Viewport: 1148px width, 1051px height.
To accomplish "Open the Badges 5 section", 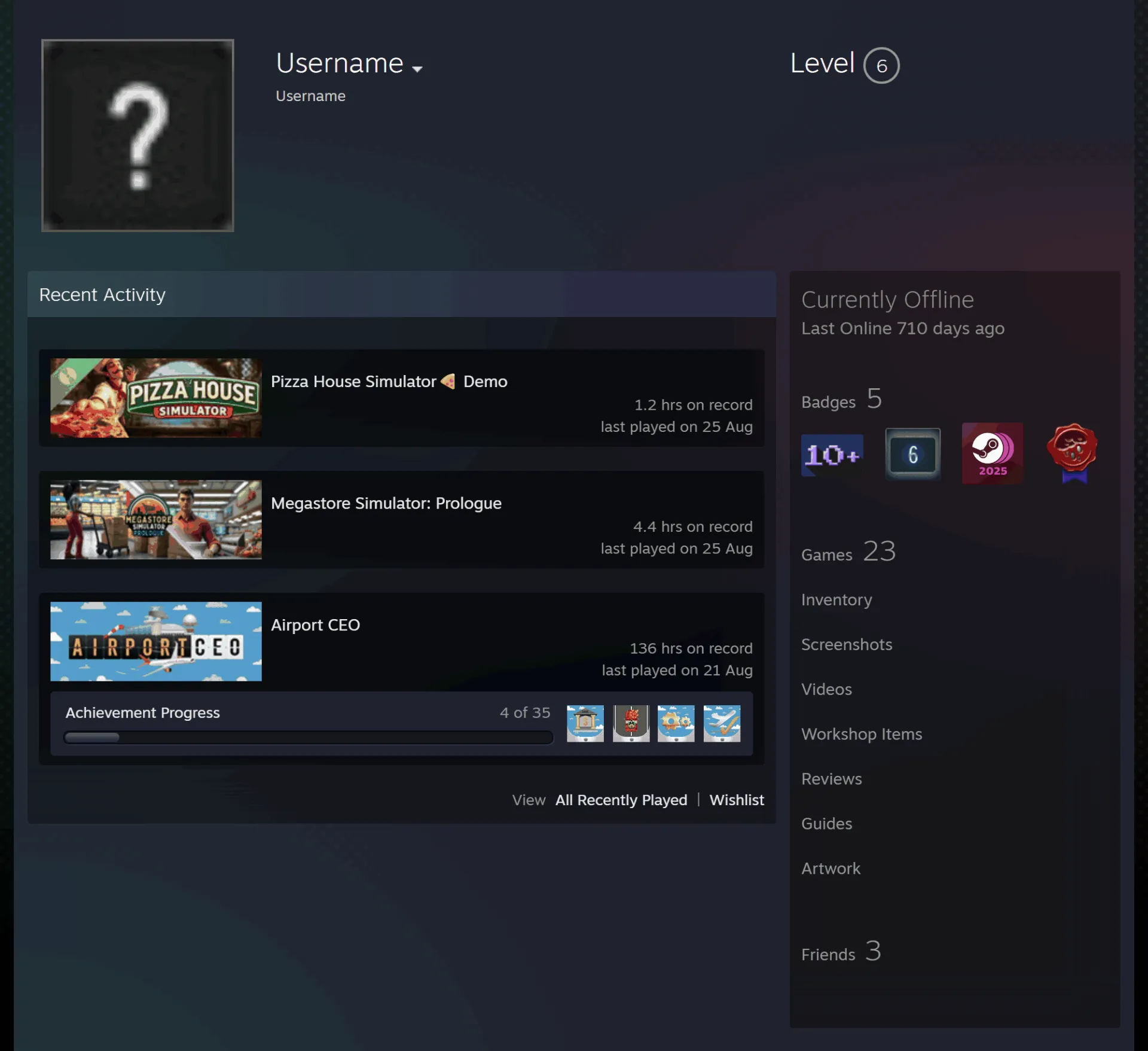I will (842, 400).
